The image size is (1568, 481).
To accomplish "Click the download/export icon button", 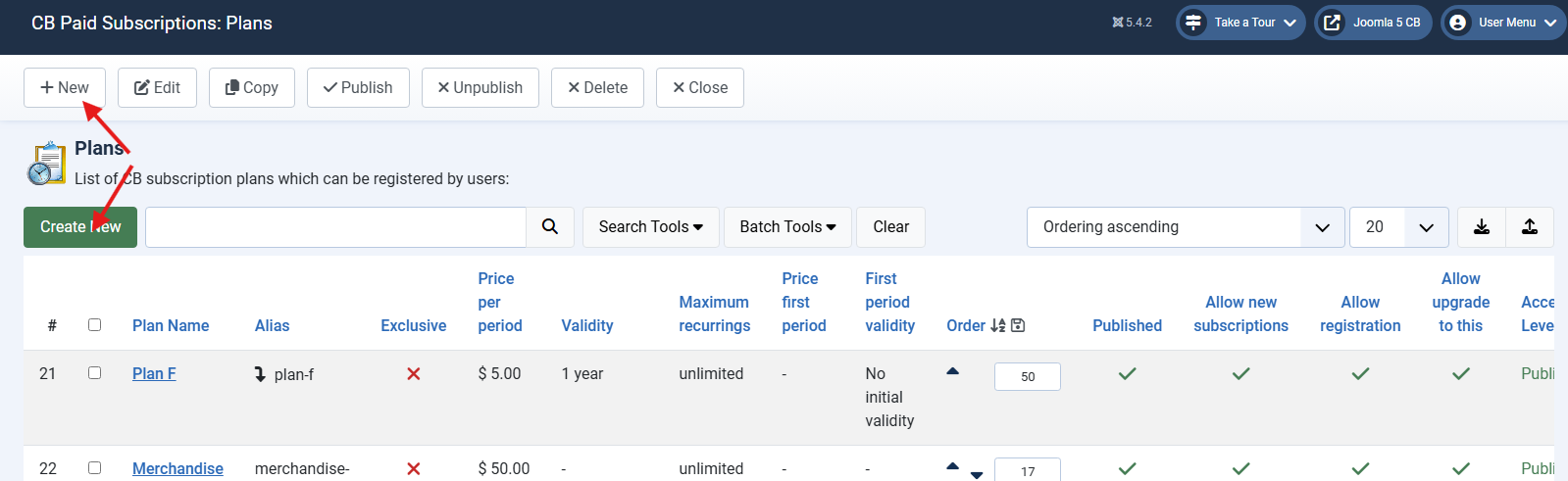I will click(x=1481, y=227).
